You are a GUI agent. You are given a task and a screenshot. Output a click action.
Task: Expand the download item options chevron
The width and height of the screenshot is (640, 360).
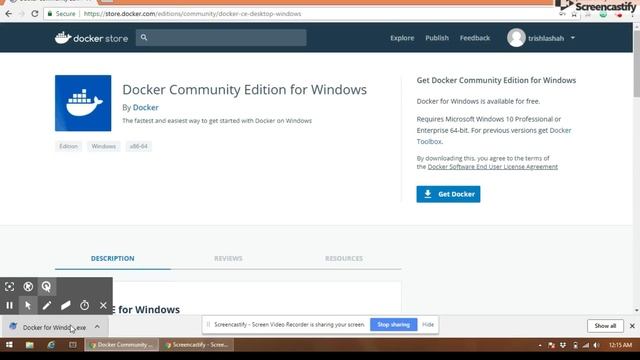coord(97,327)
